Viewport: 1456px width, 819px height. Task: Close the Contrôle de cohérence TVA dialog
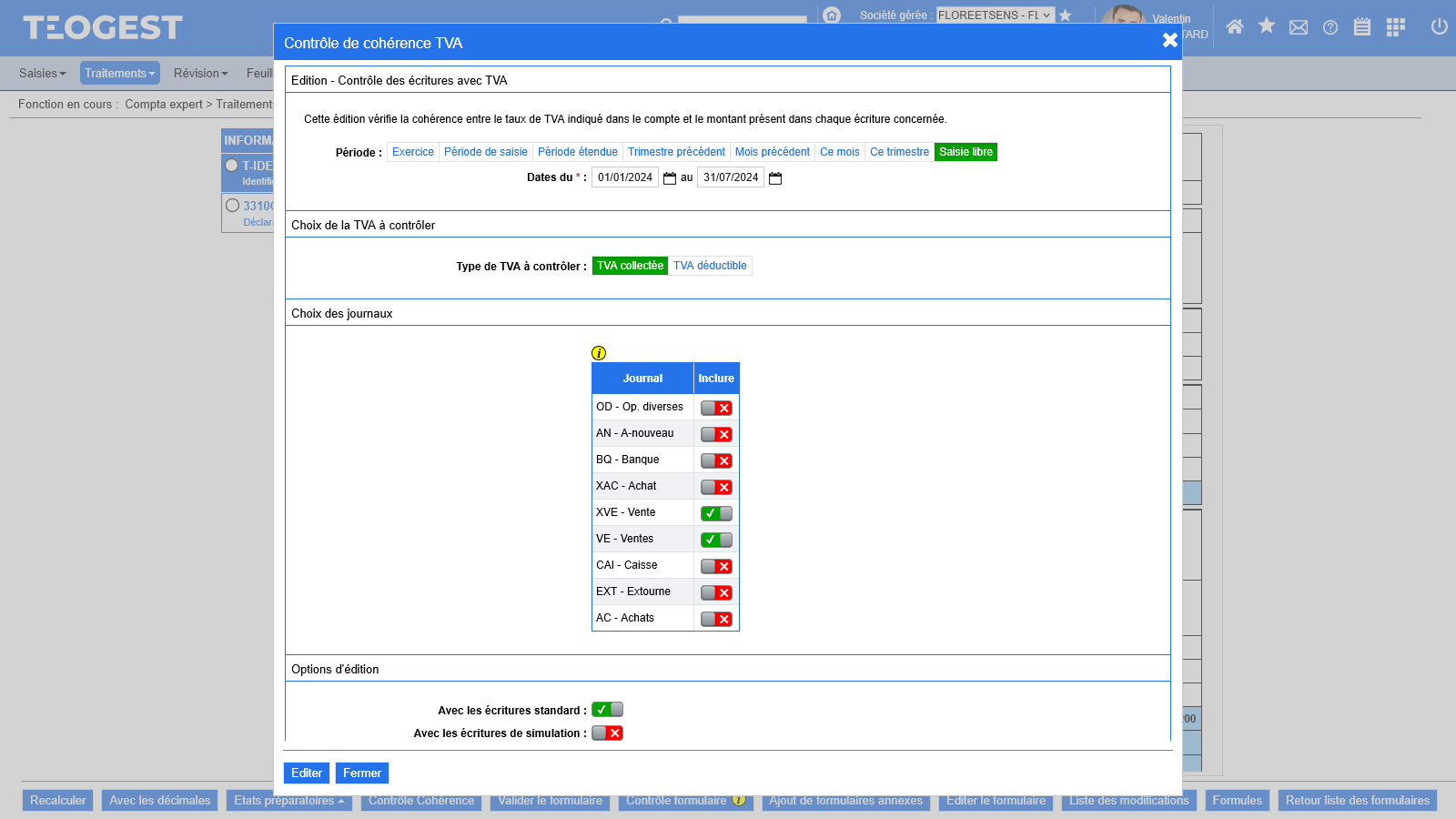pos(1169,40)
